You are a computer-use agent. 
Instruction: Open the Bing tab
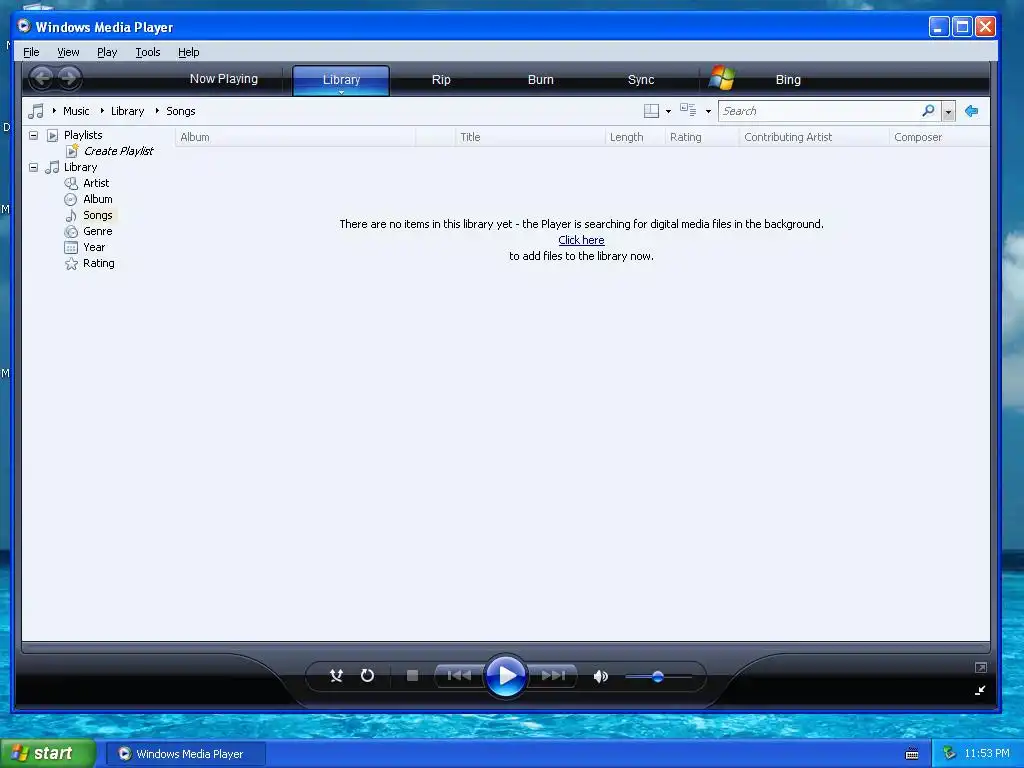(788, 80)
